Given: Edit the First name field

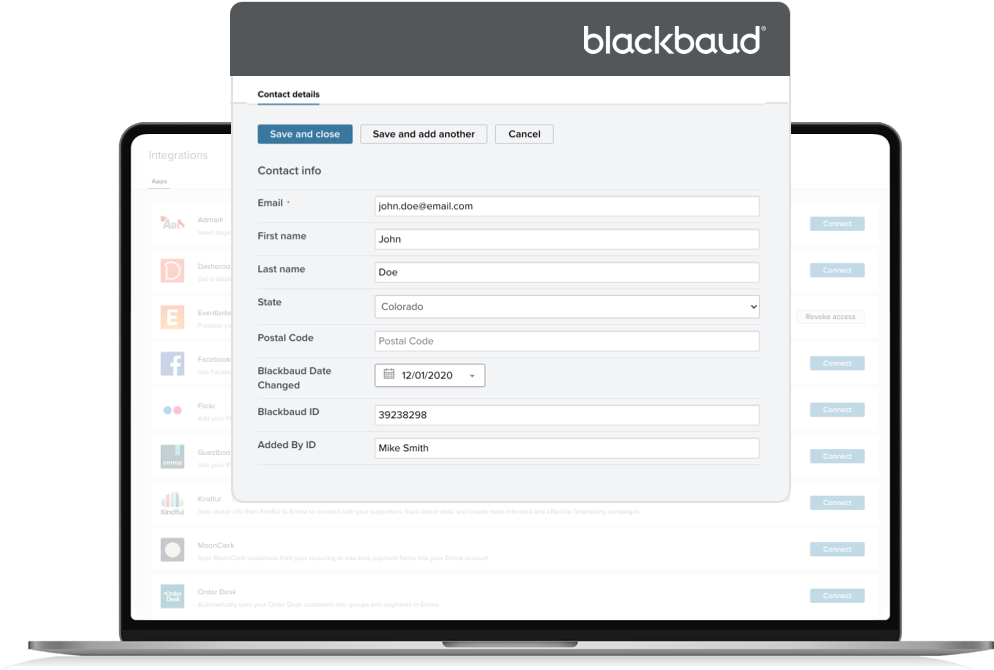Looking at the screenshot, I should (567, 239).
